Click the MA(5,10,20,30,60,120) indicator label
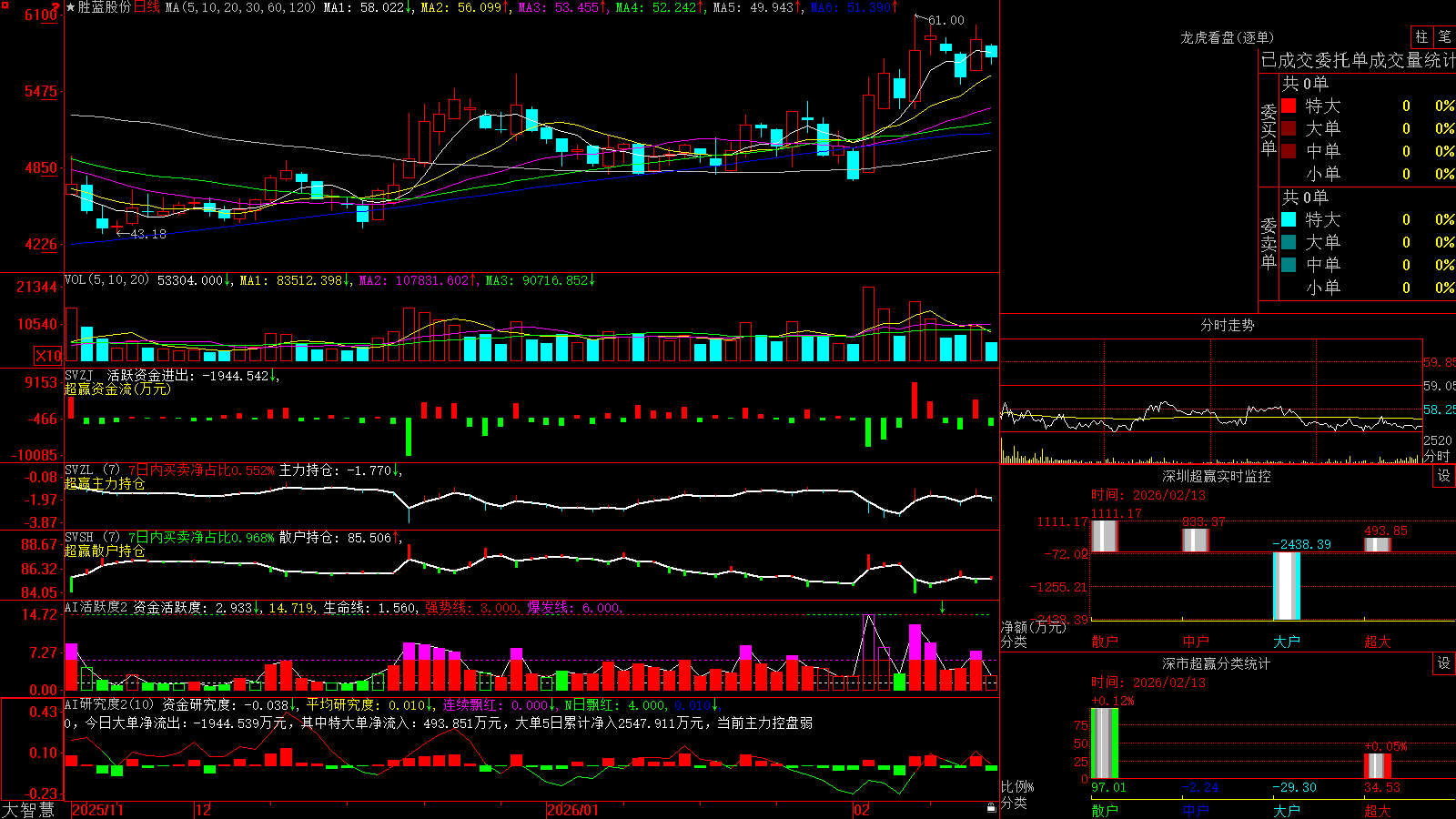1456x819 pixels. pyautogui.click(x=240, y=7)
